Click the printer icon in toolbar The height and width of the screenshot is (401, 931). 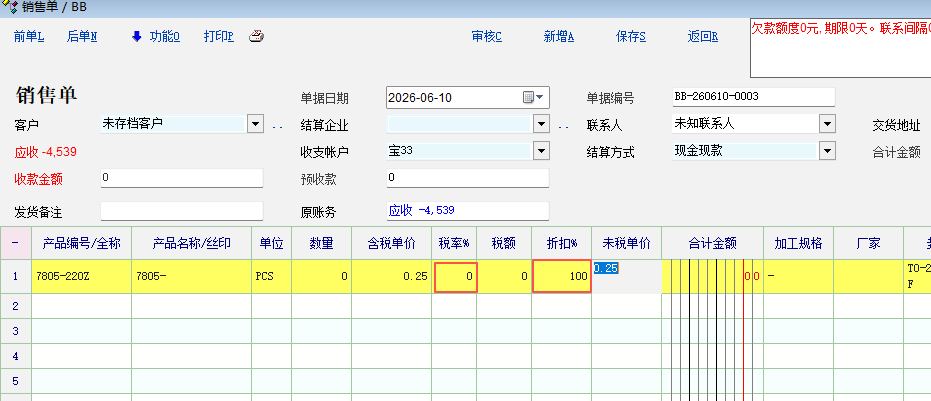(256, 36)
